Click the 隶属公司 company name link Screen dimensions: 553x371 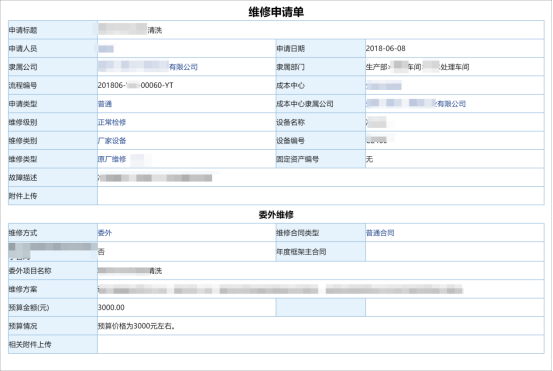point(148,67)
